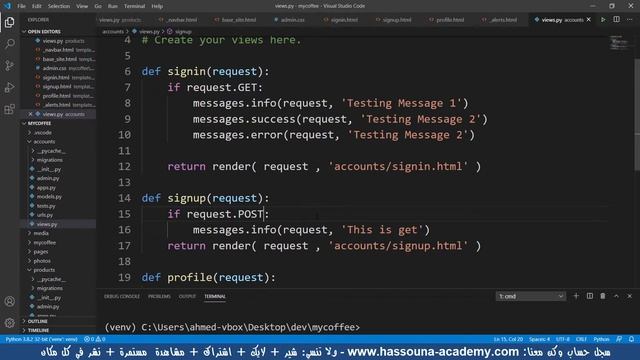
Task: Open editor More Actions ellipsis
Action: pos(630,20)
